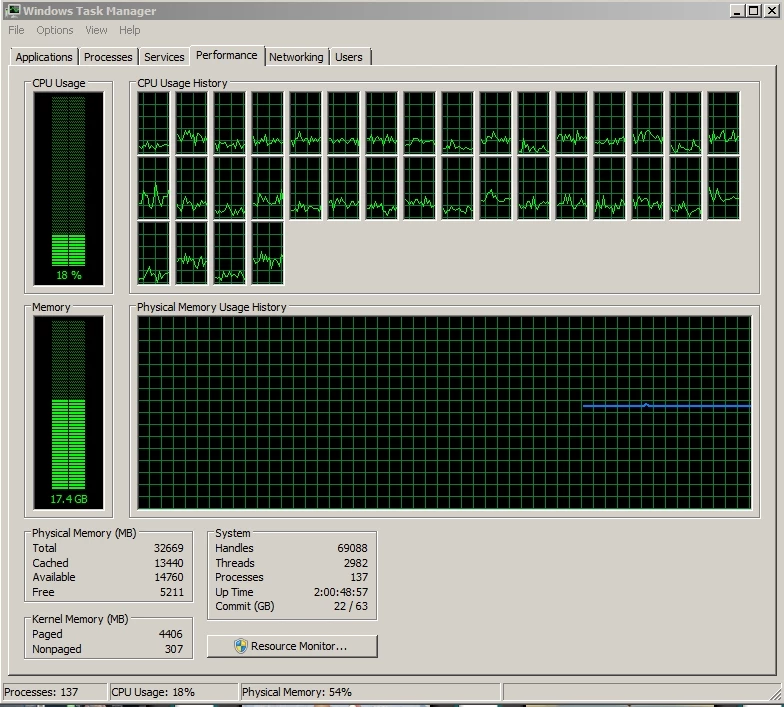The height and width of the screenshot is (707, 784).
Task: Switch to the Applications tab
Action: (44, 57)
